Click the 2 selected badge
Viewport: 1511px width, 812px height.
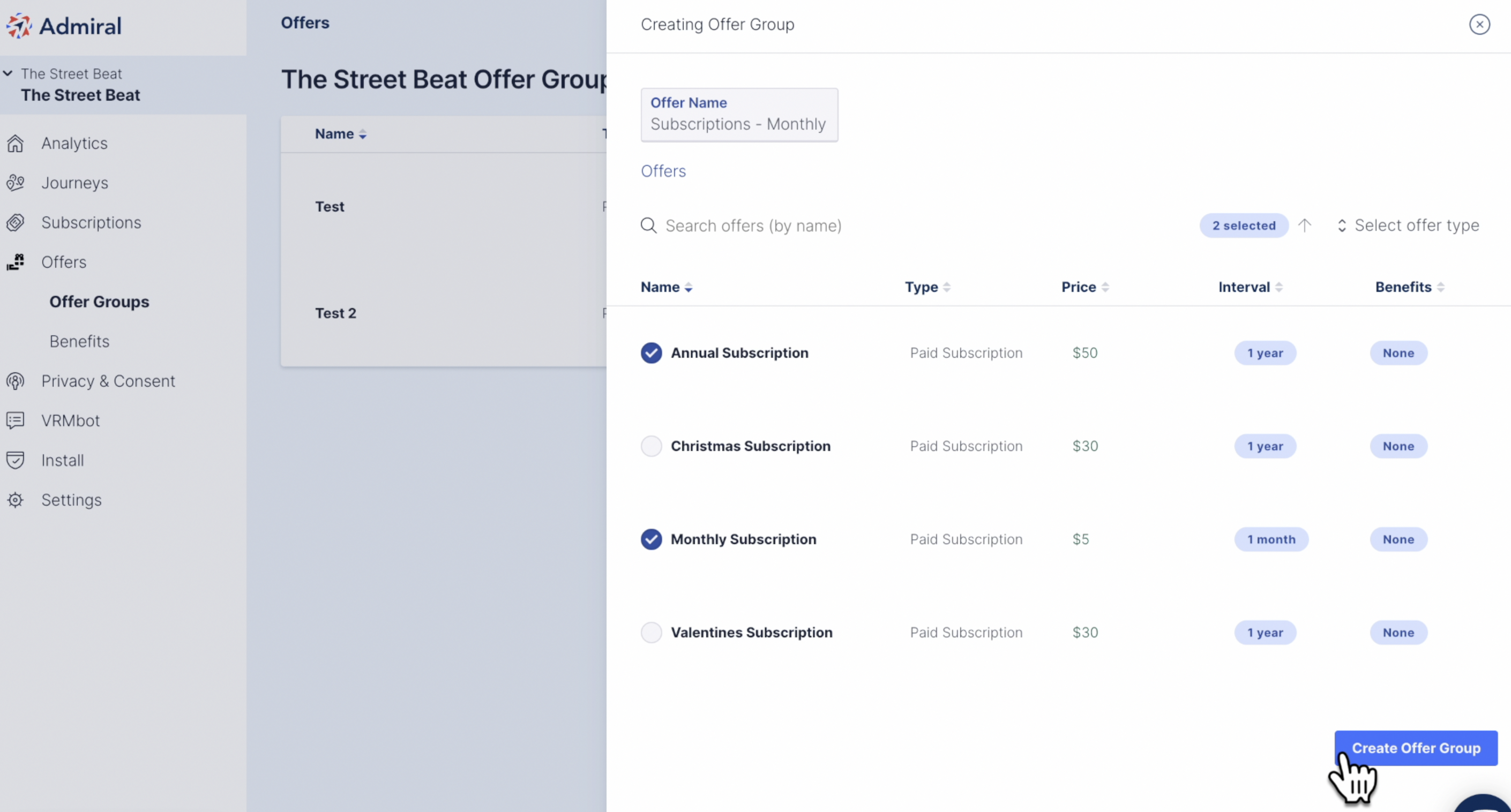click(1244, 225)
